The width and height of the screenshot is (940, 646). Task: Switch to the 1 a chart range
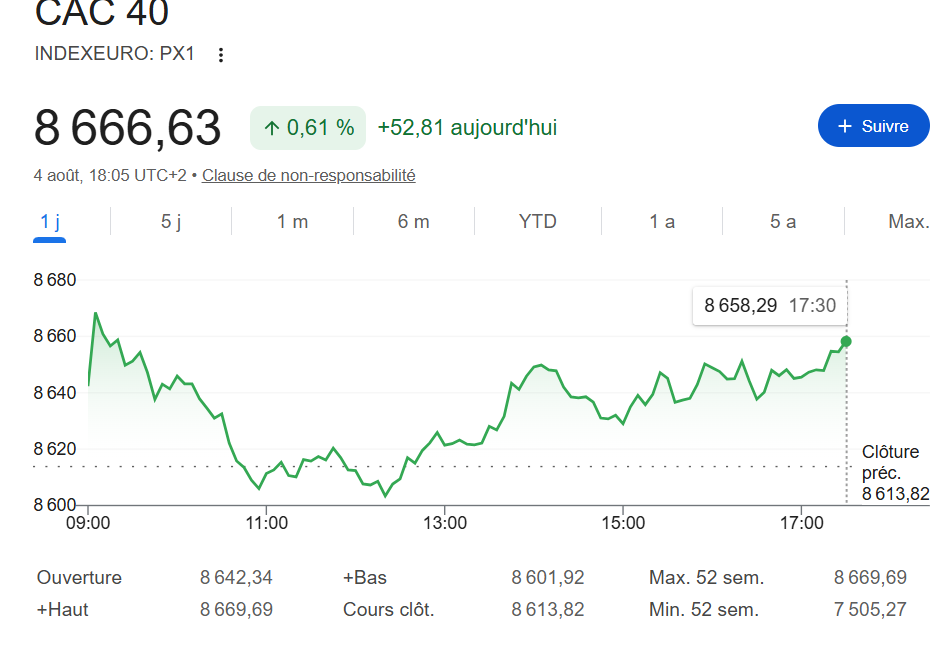662,222
